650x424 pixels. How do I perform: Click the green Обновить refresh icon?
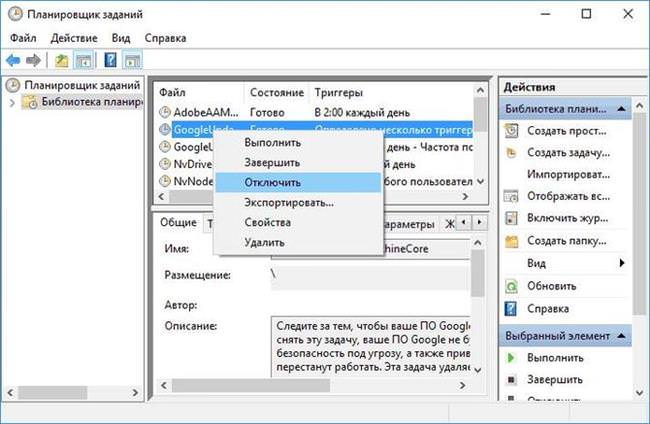(x=511, y=286)
